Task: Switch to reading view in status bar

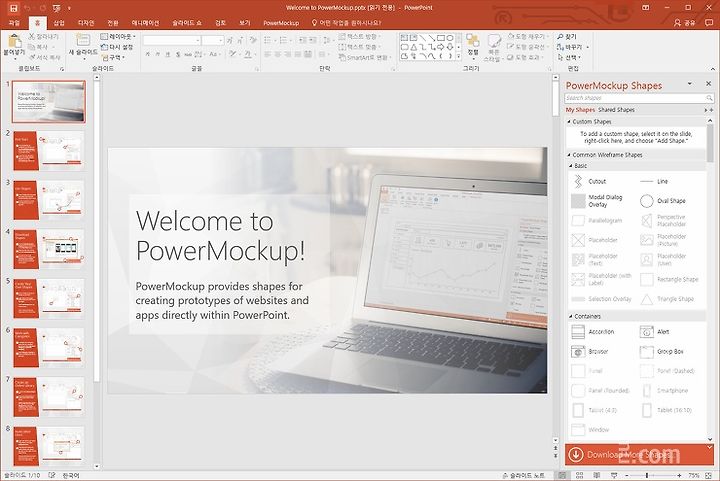Action: pos(596,475)
